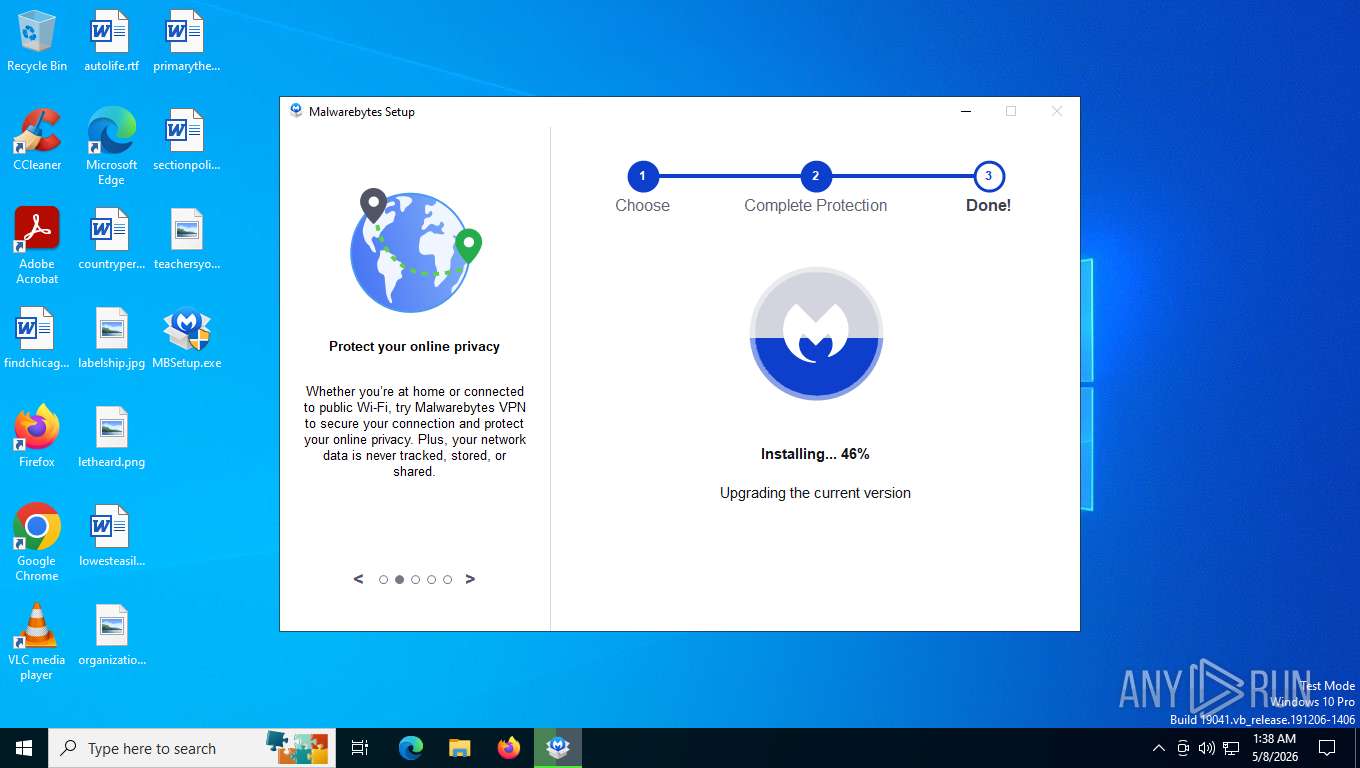Click the taskbar search box

coord(190,748)
